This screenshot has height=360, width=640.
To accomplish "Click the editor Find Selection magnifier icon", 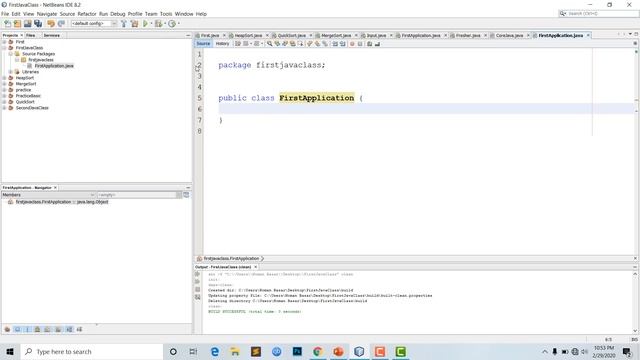I will coord(269,44).
